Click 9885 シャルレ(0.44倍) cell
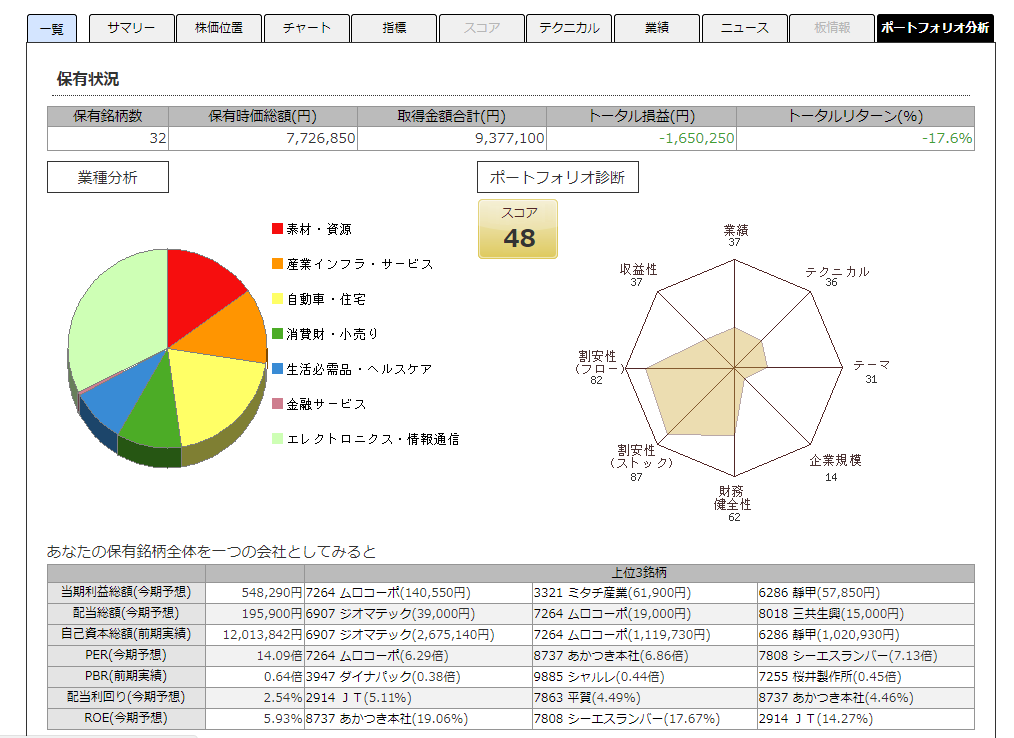The height and width of the screenshot is (738, 1014). (645, 677)
